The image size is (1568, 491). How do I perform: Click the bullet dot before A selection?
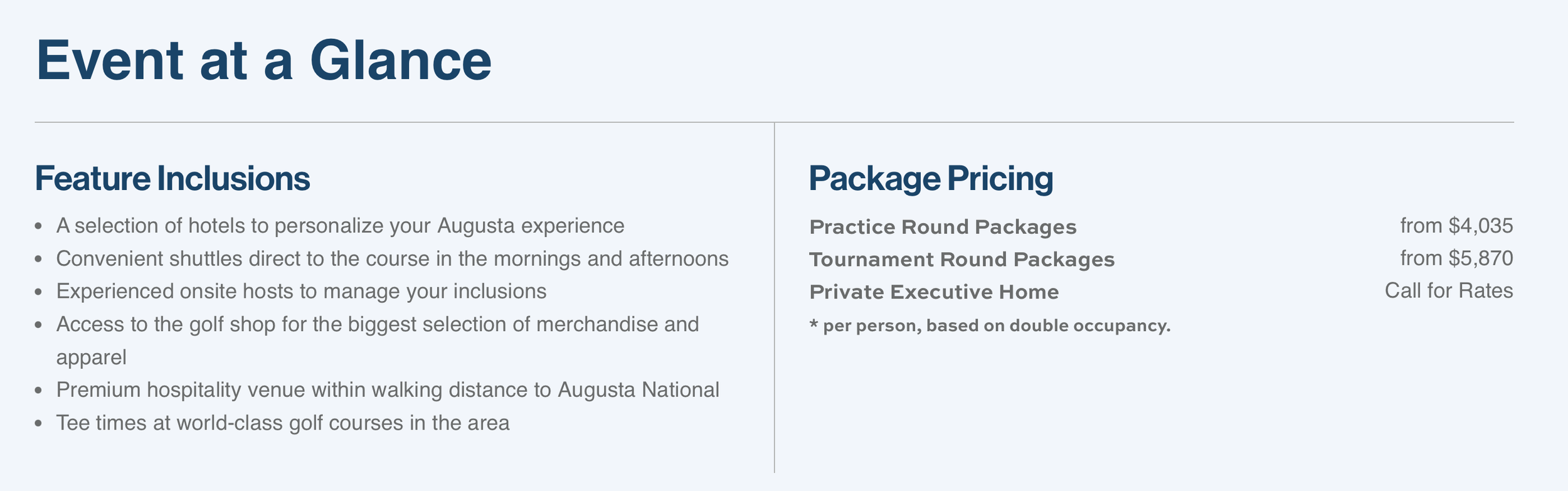(39, 227)
